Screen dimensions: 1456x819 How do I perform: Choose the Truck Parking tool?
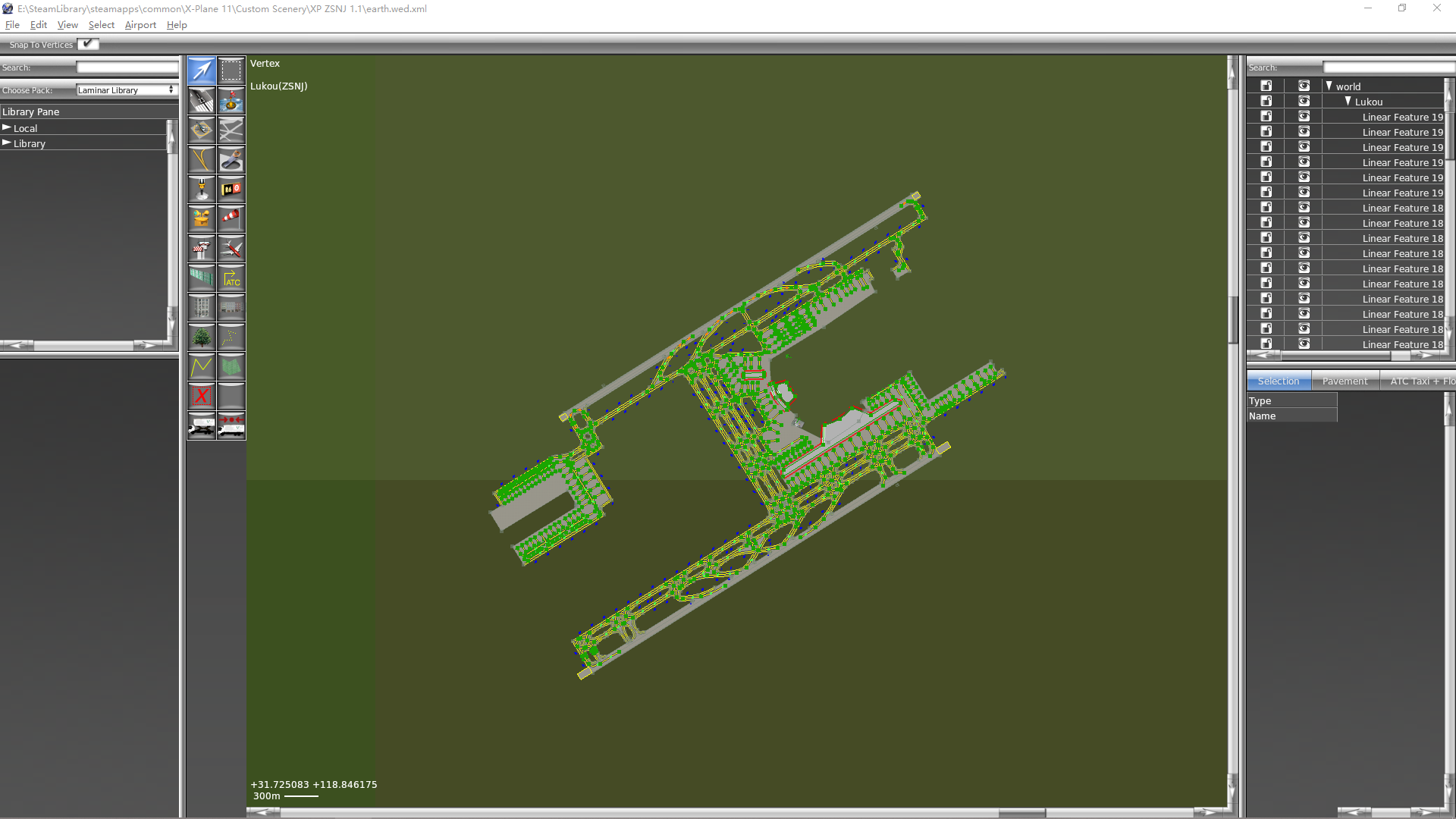[202, 425]
